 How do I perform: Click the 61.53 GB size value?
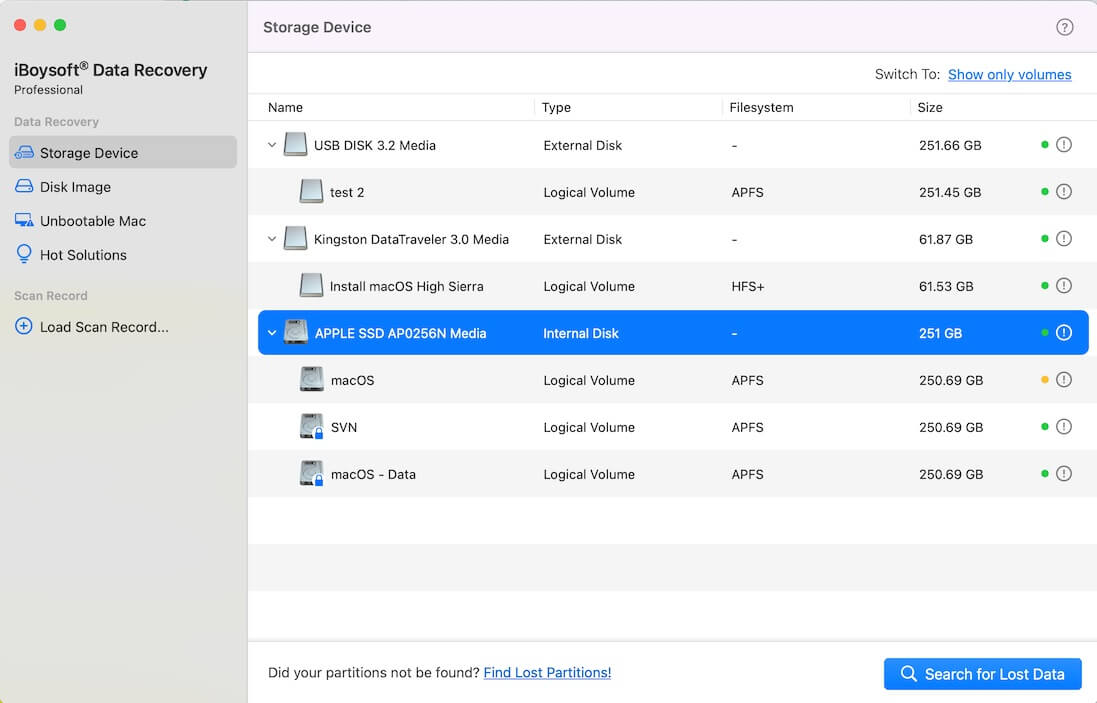946,287
